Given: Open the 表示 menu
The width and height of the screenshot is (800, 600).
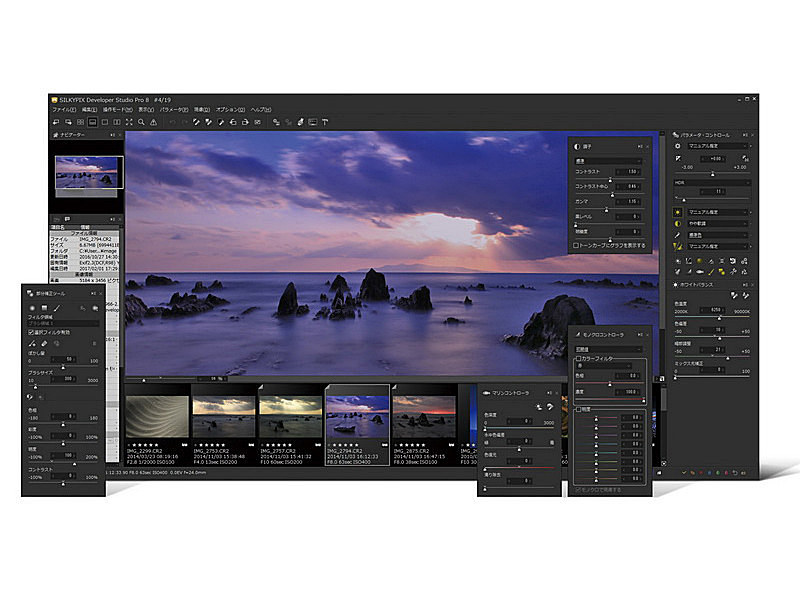Looking at the screenshot, I should coord(146,110).
